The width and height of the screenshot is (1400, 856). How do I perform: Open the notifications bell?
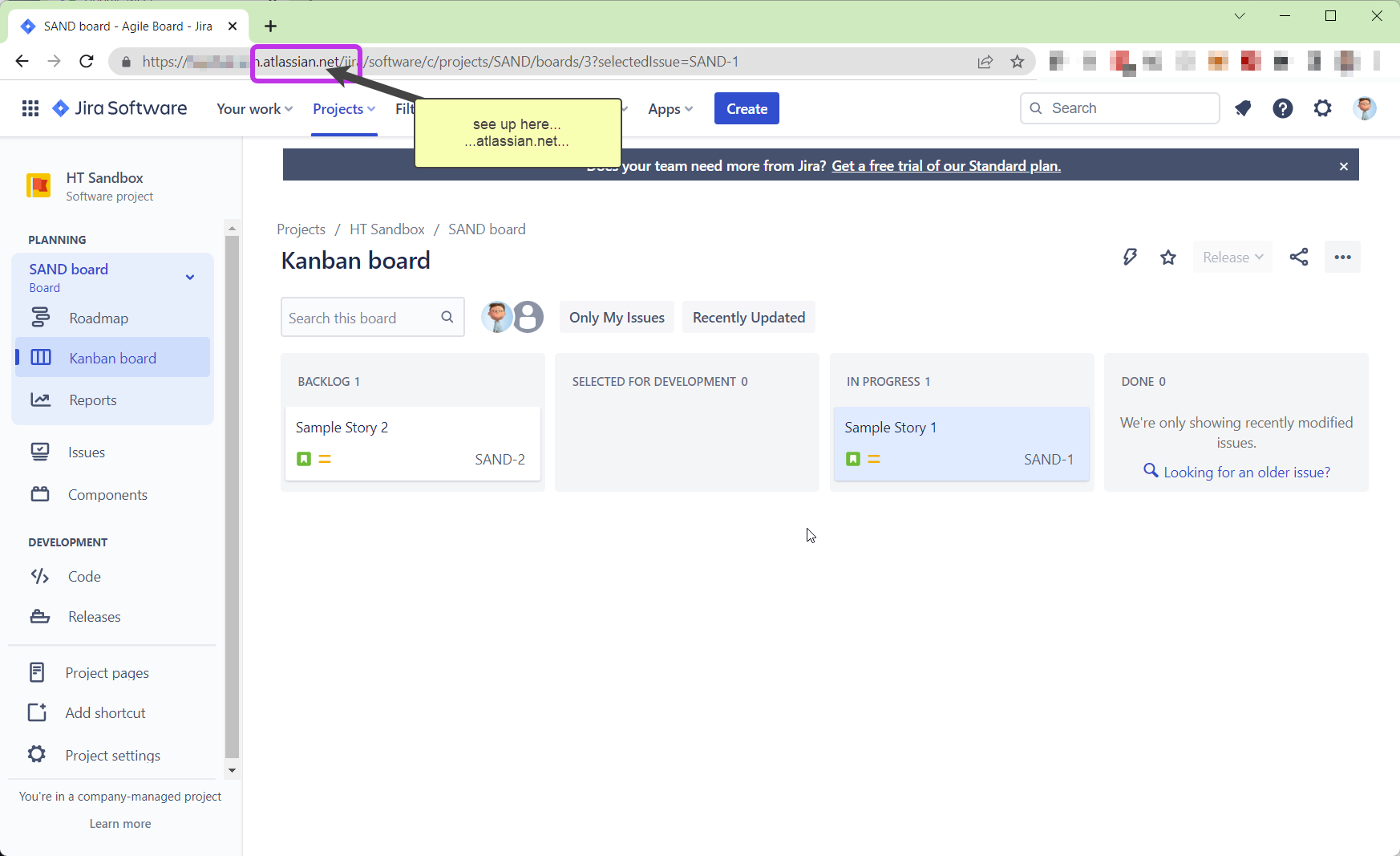pos(1243,108)
